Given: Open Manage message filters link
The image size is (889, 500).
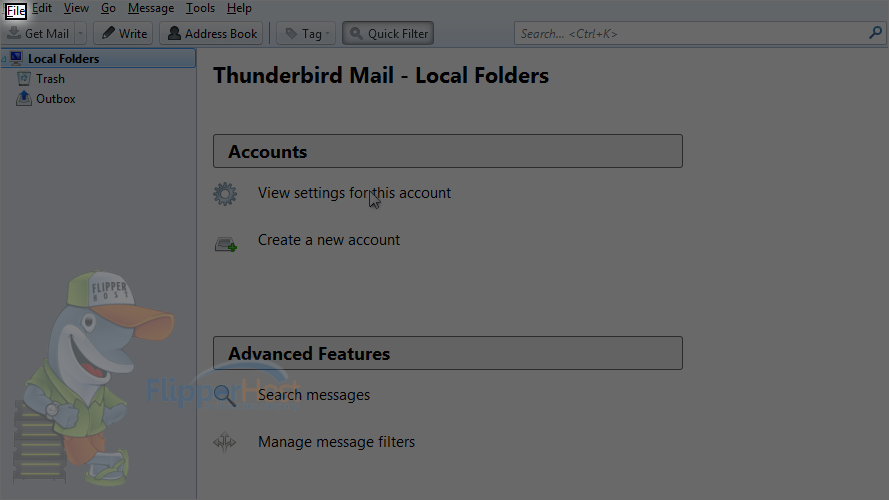Looking at the screenshot, I should 336,442.
